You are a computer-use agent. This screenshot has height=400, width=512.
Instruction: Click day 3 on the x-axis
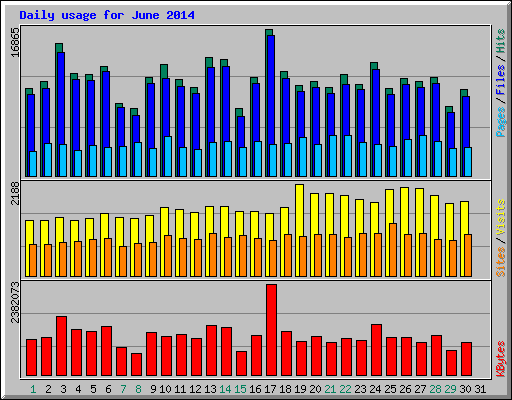(x=63, y=389)
